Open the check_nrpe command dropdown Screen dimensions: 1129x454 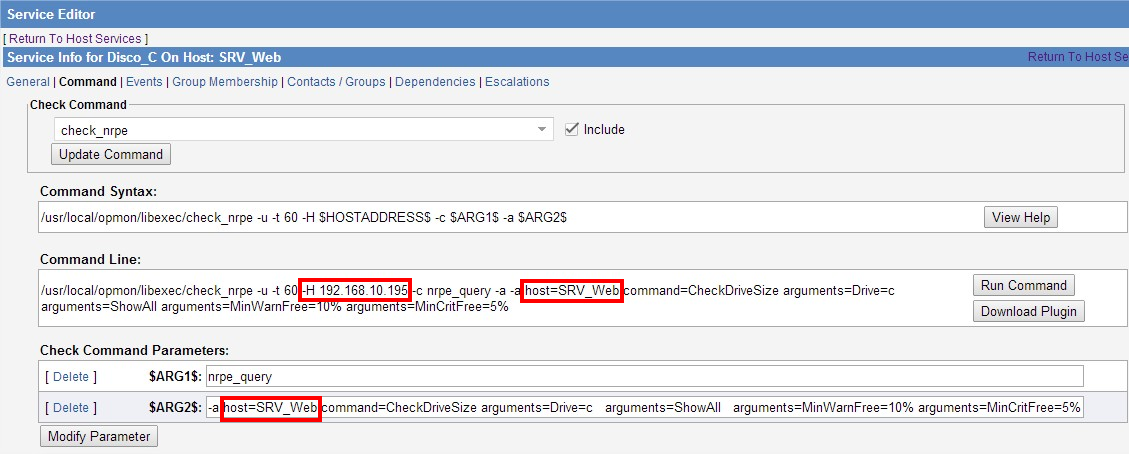click(303, 130)
